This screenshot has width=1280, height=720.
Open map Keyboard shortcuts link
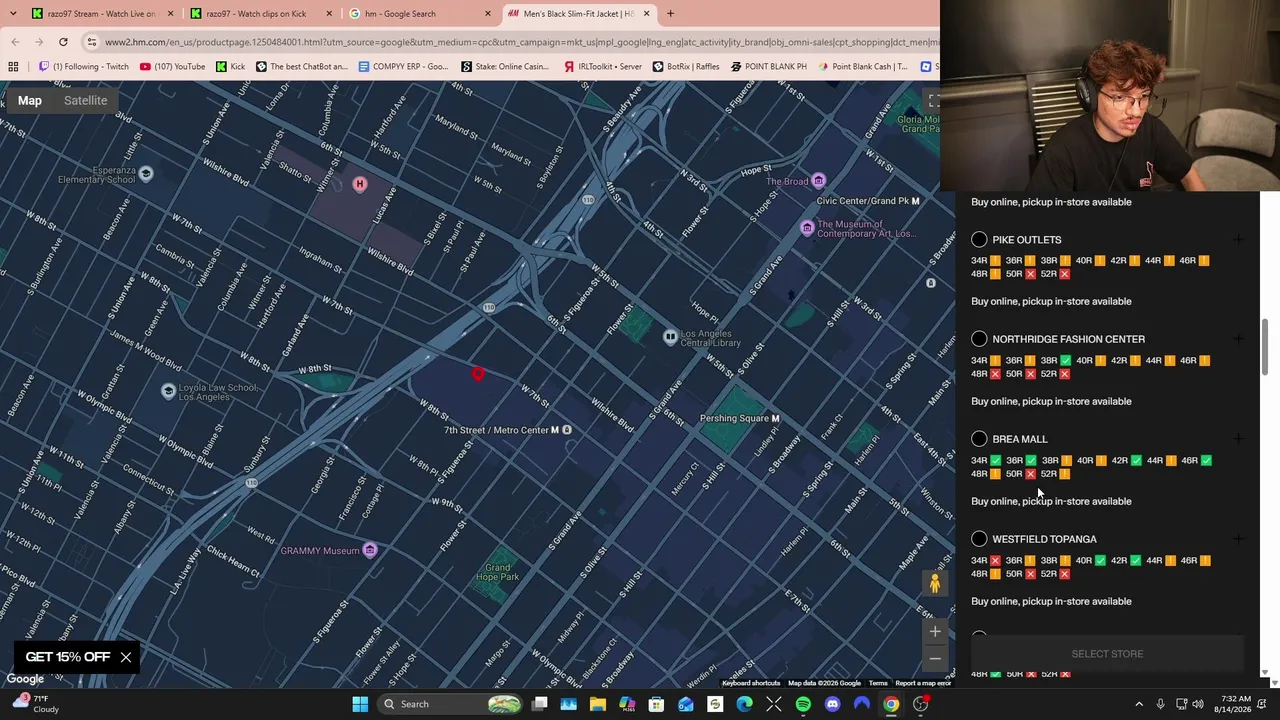coord(751,683)
